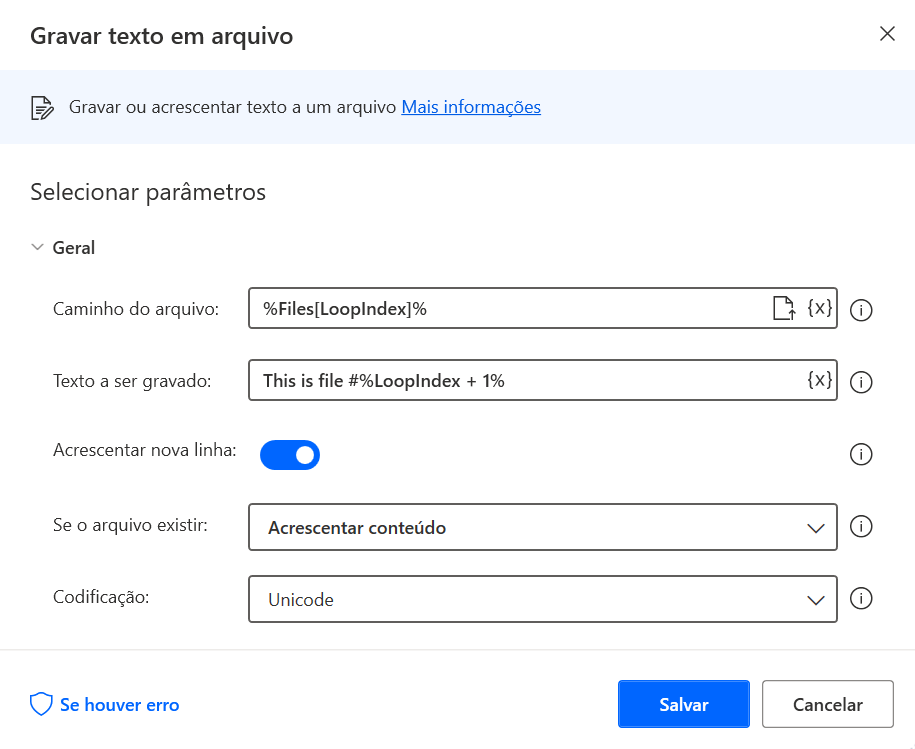
Task: Click the %Files[LoopIndex]% path input field
Action: [500, 308]
